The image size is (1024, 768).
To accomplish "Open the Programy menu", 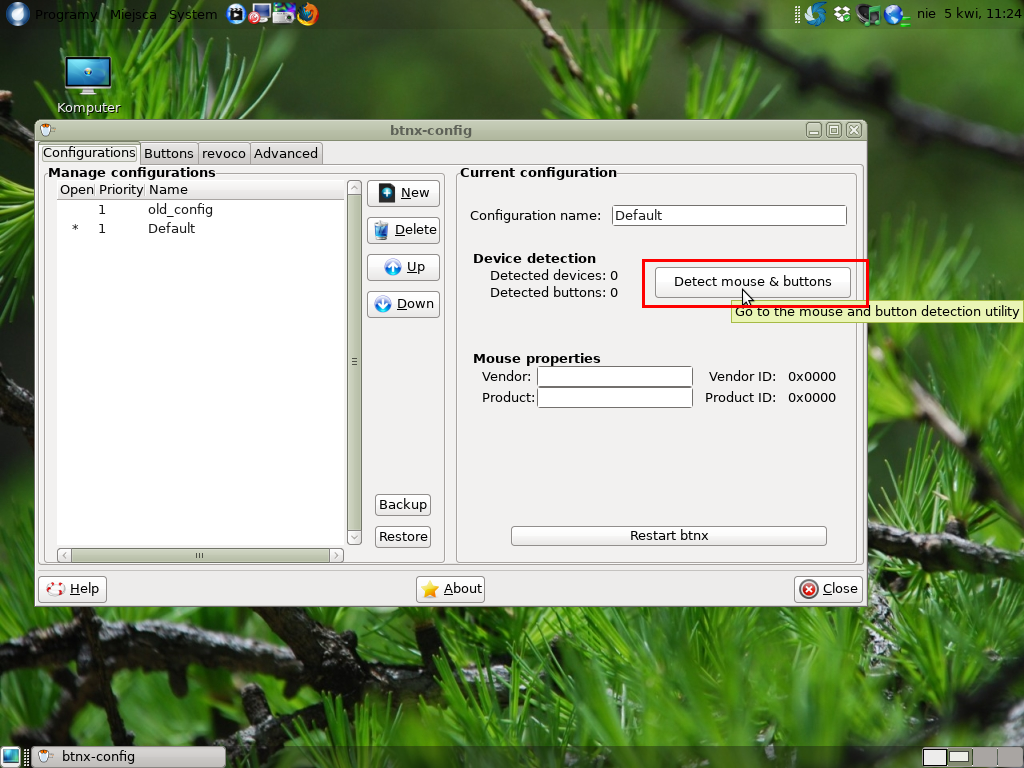I will [x=66, y=14].
